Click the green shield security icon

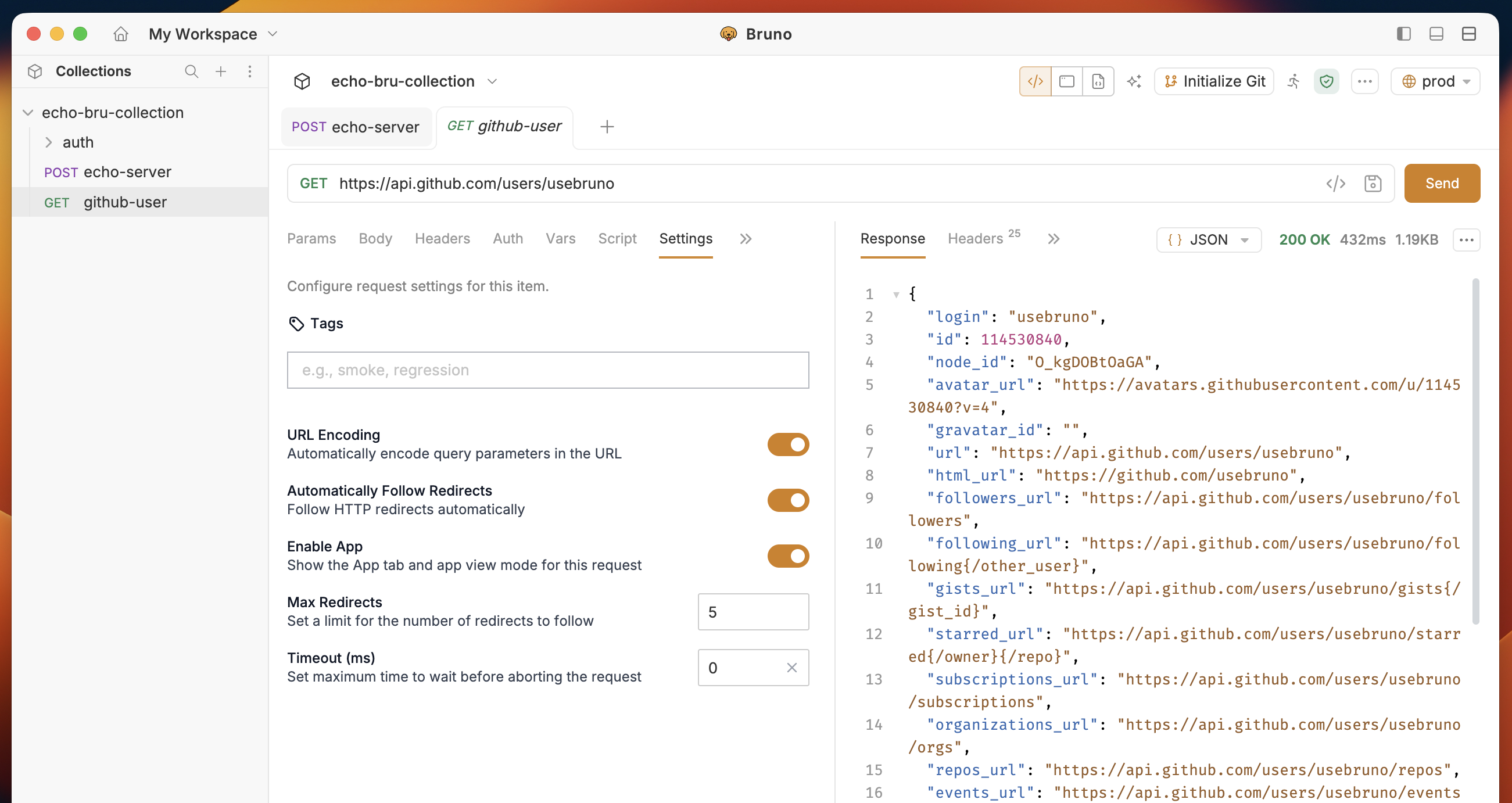[x=1326, y=81]
